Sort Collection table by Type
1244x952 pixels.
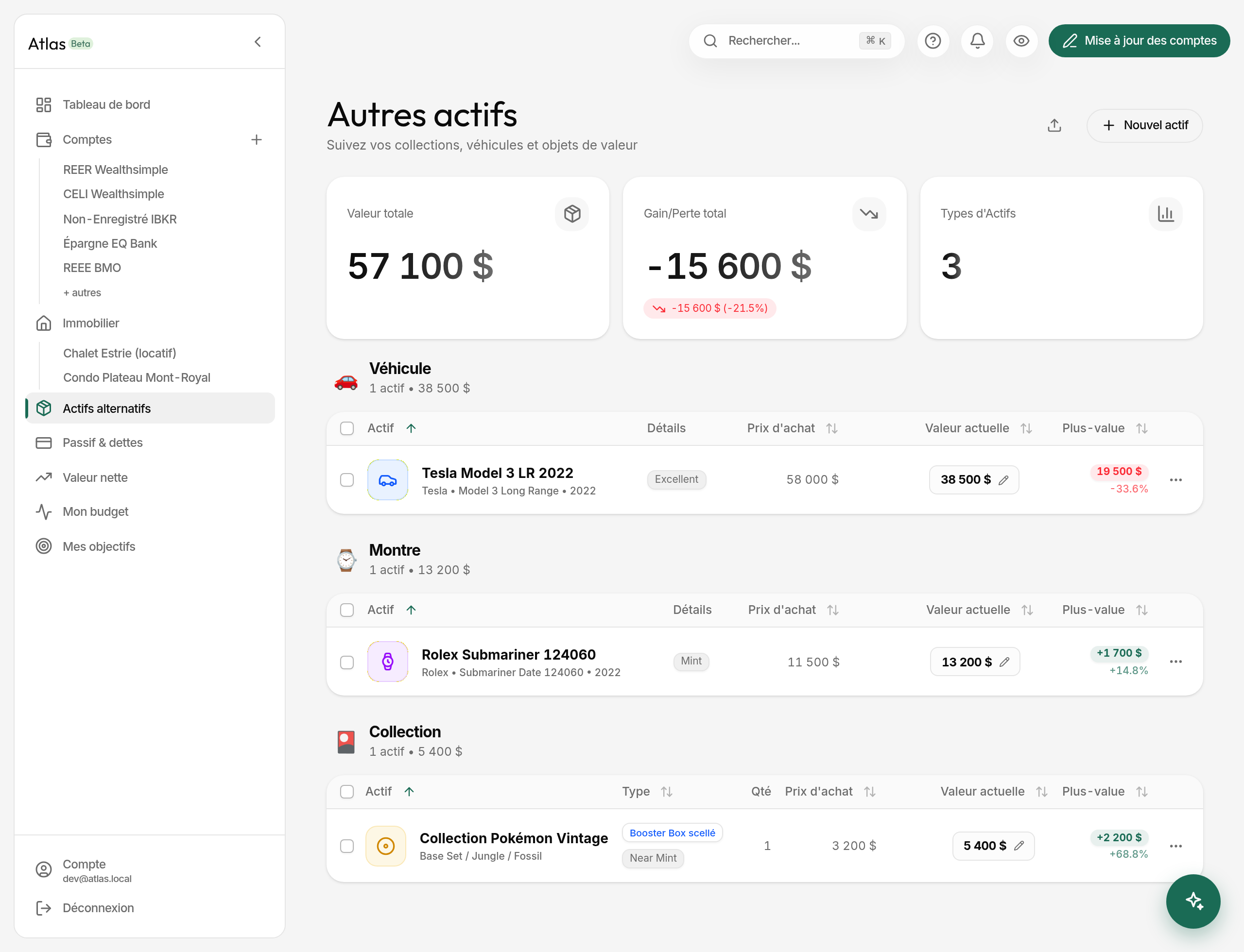click(647, 792)
